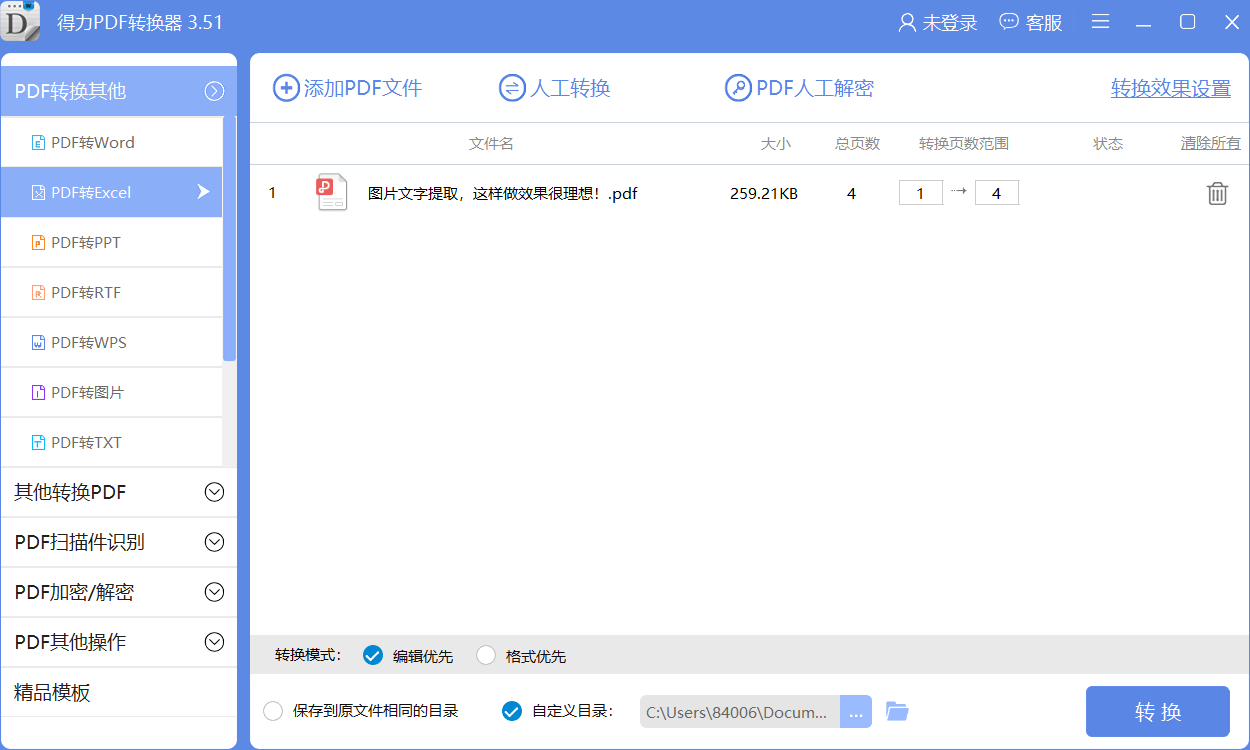Click the app logo D icon
This screenshot has height=750, width=1250.
coord(21,21)
